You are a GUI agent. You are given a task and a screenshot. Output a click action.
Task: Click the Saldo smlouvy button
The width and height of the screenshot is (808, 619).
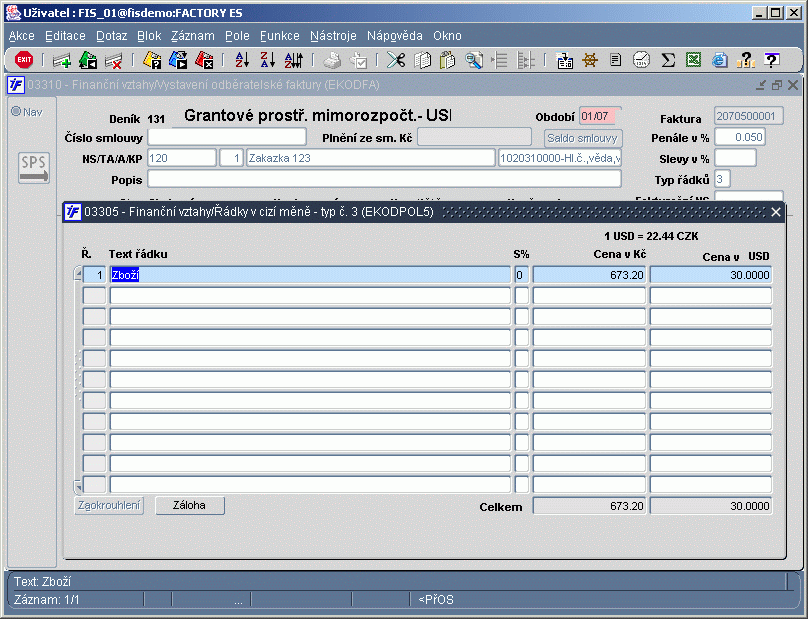583,138
